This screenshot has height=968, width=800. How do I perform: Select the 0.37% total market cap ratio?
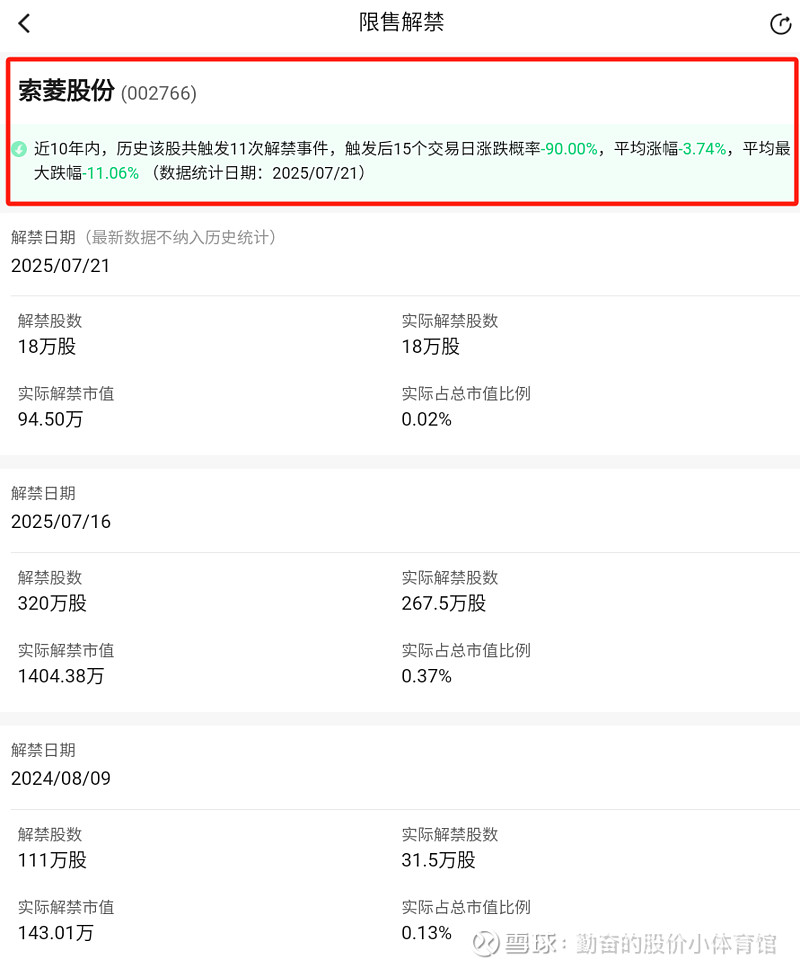(426, 676)
